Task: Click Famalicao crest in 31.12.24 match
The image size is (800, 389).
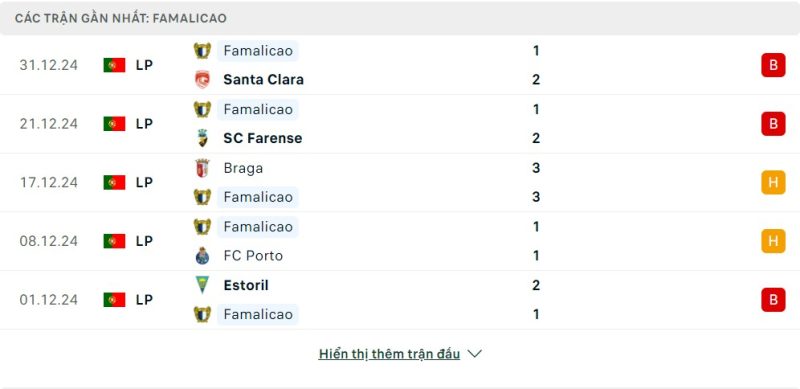Action: (203, 51)
